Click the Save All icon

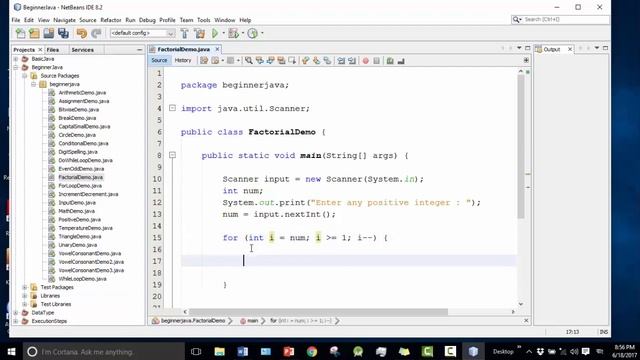(x=63, y=33)
